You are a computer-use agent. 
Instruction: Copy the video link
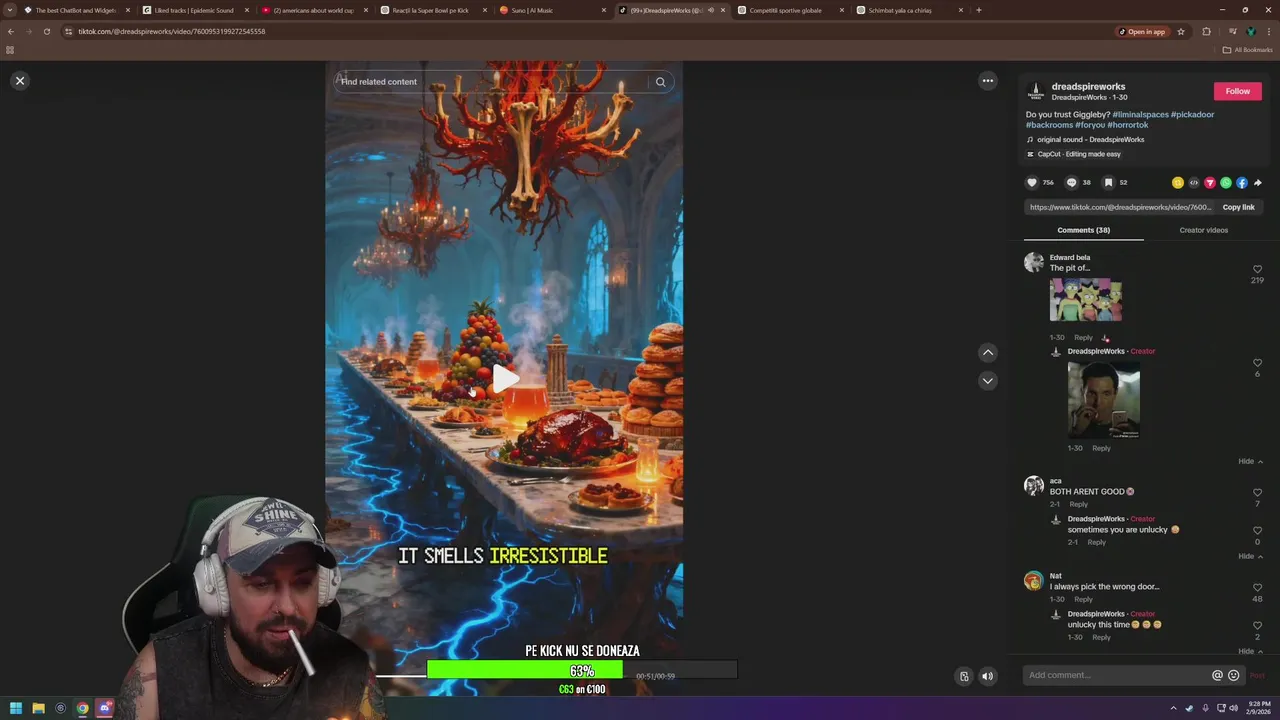1238,207
